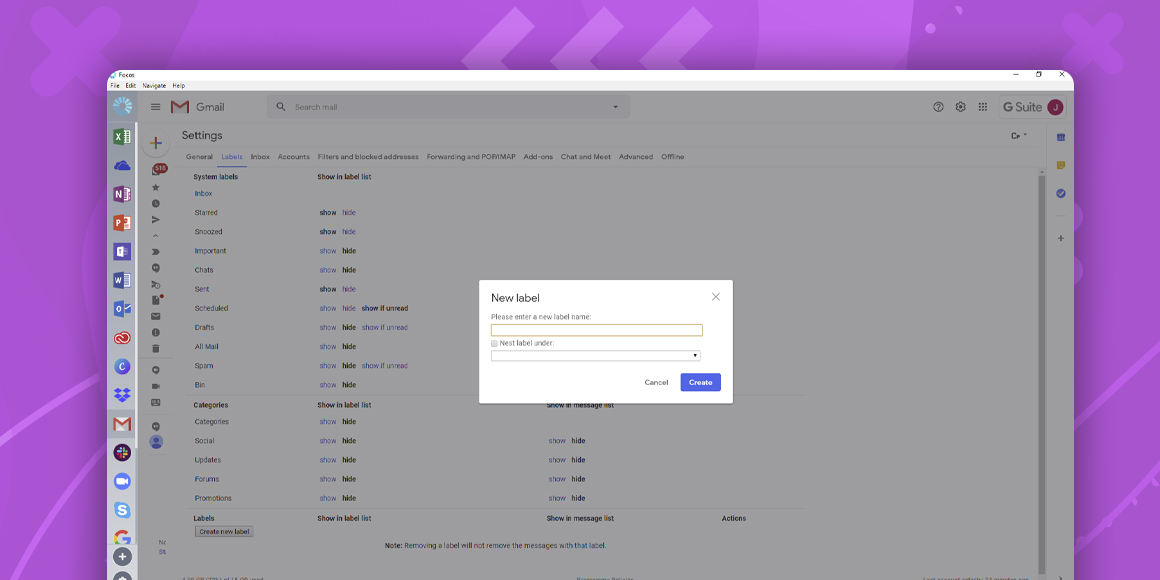Open Adobe Creative Cloud in the sidebar
The height and width of the screenshot is (580, 1160).
tap(122, 338)
